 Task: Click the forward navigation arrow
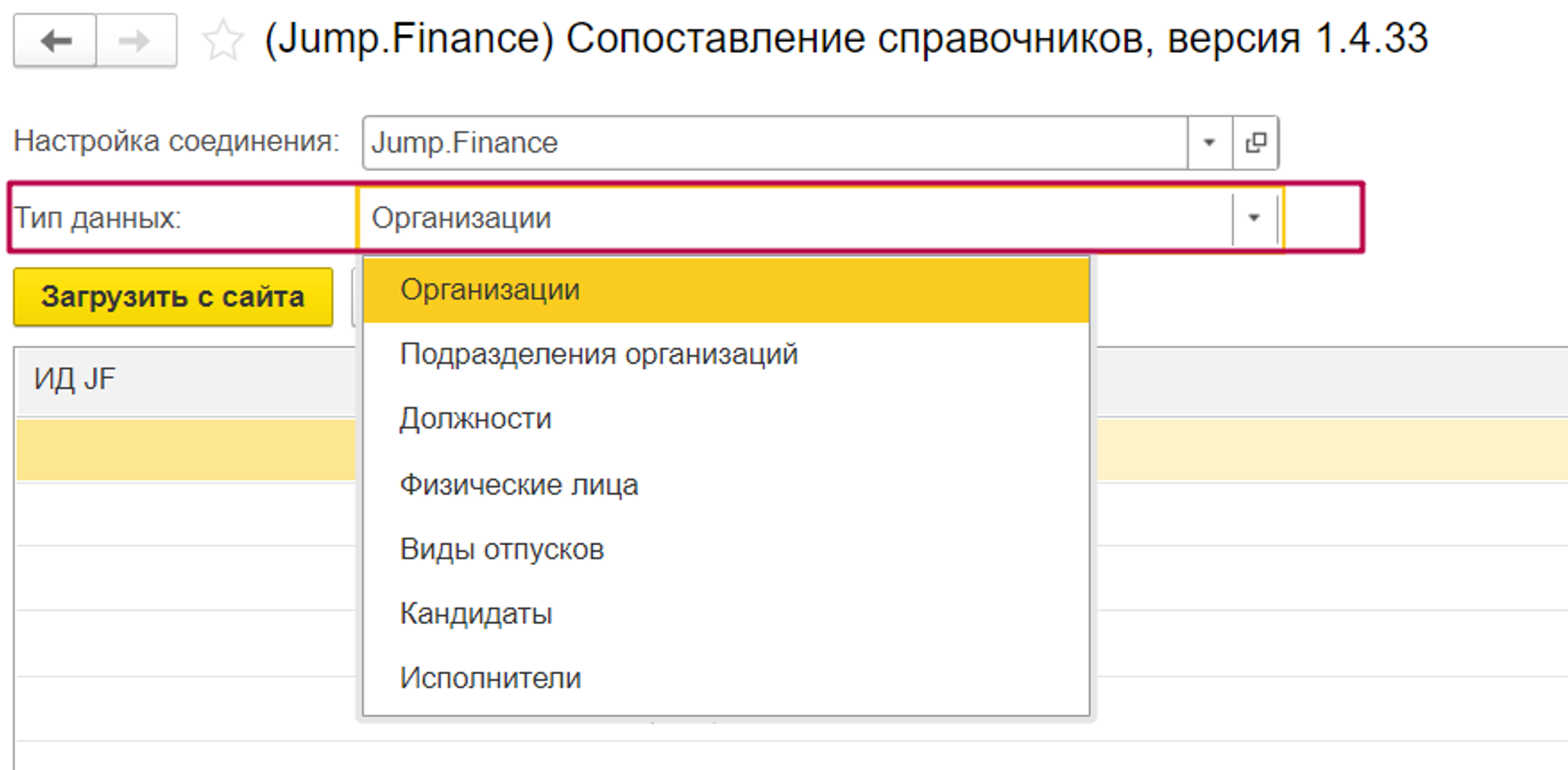click(x=135, y=40)
